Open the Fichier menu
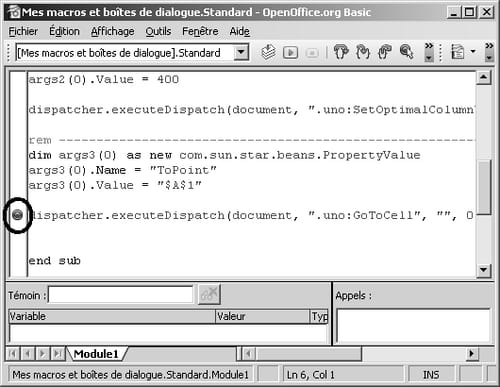This screenshot has width=500, height=387. tap(23, 31)
